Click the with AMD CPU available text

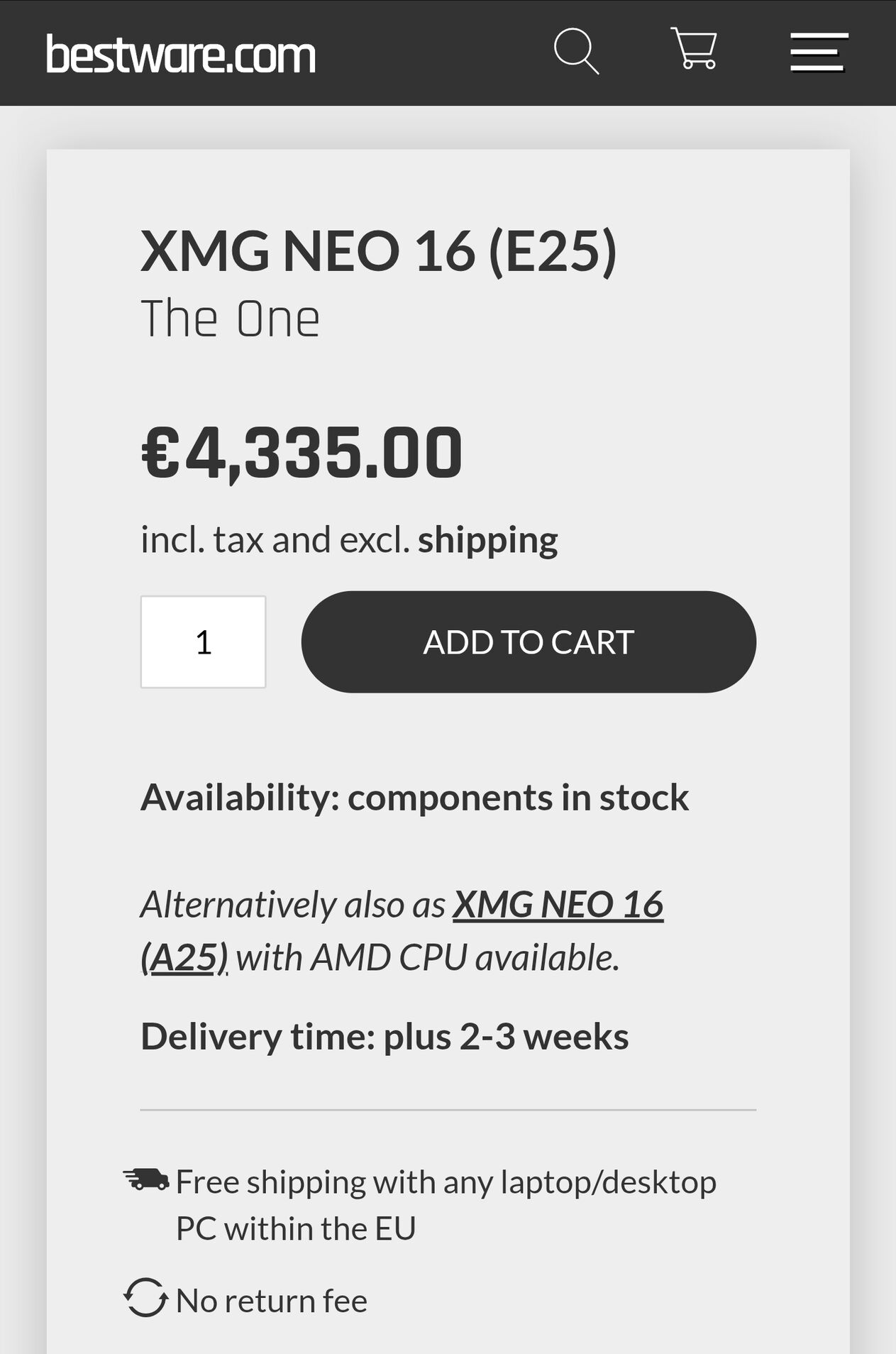pos(427,958)
